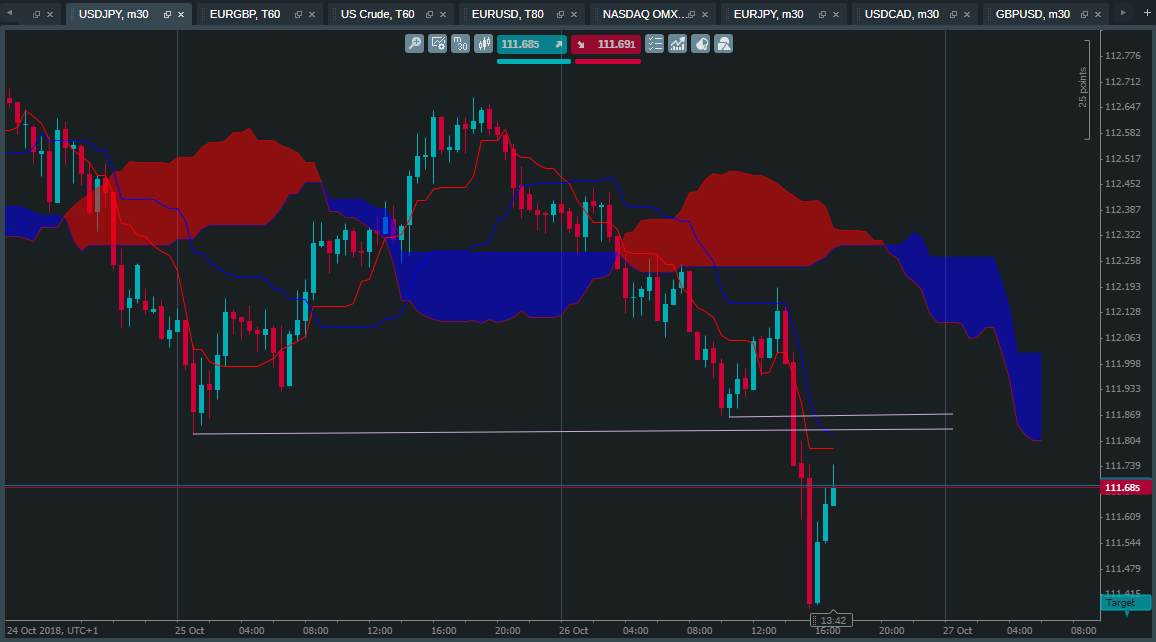Open the drawing shapes tool icon
The height and width of the screenshot is (642, 1156).
[723, 44]
